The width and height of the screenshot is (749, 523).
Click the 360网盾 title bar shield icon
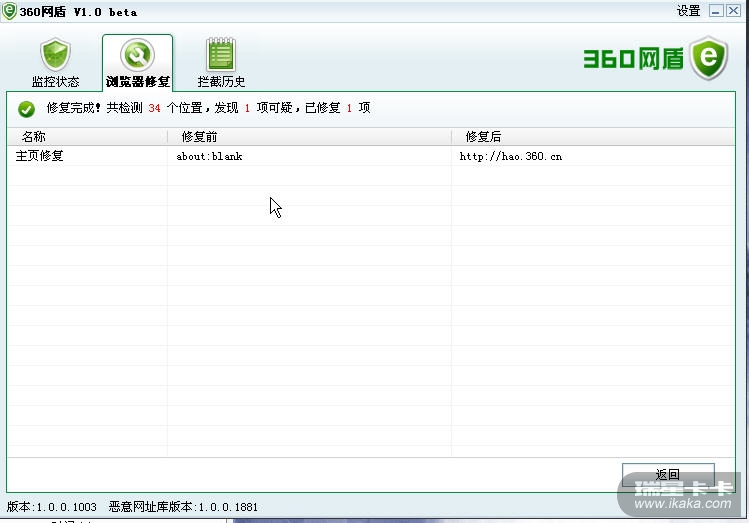pyautogui.click(x=9, y=11)
